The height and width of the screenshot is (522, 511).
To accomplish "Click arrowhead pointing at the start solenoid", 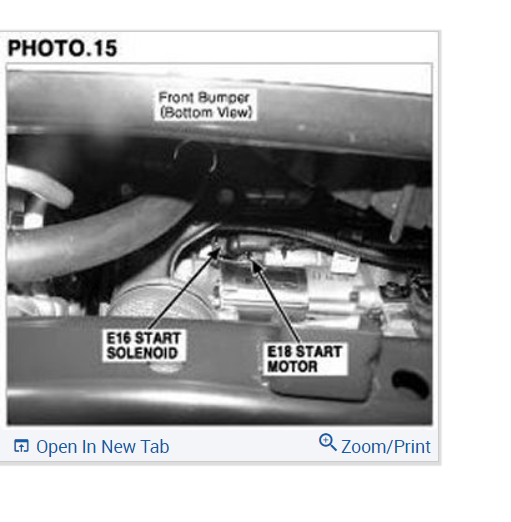I will pyautogui.click(x=215, y=253).
